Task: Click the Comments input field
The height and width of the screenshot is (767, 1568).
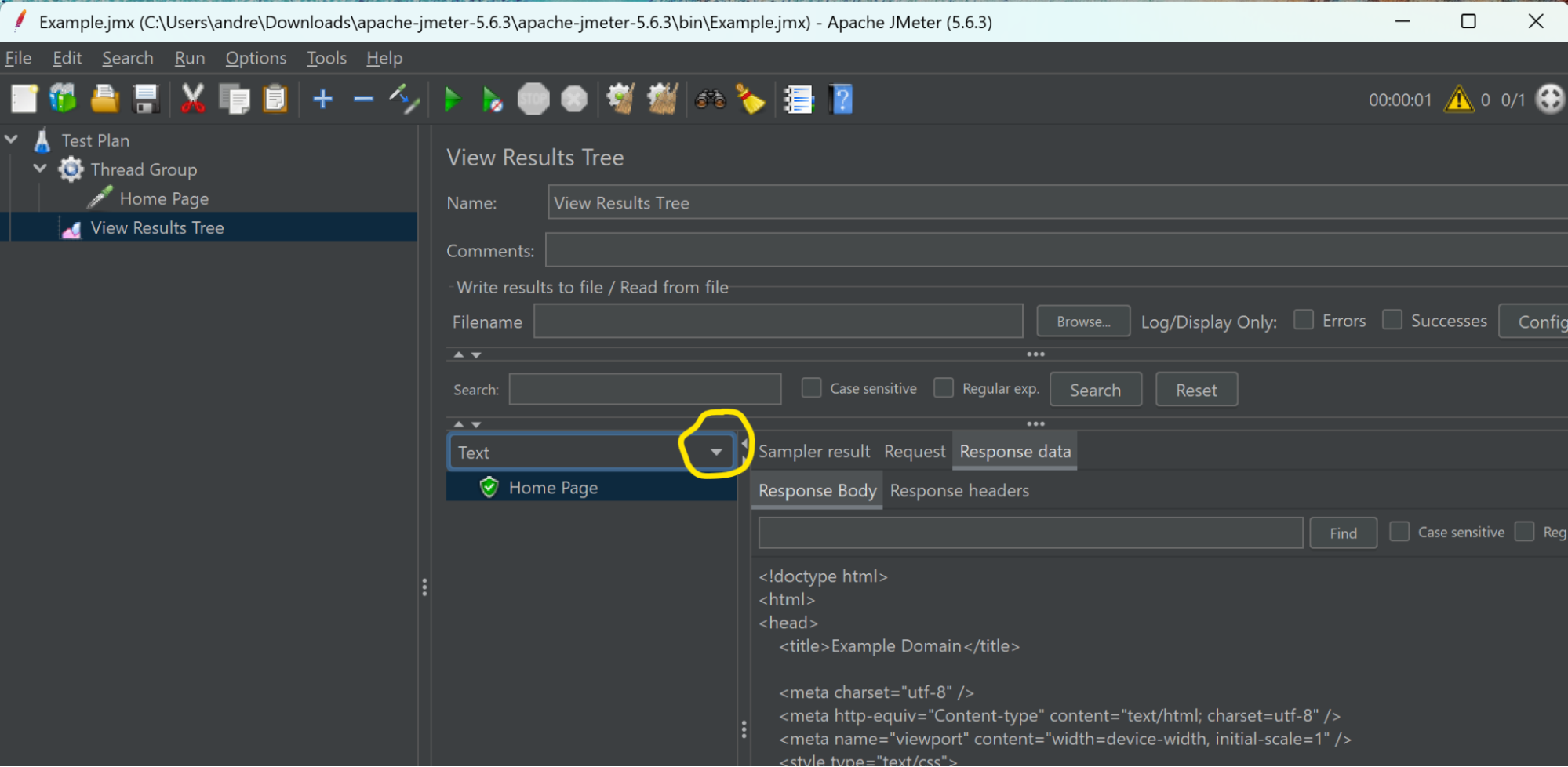Action: [x=1056, y=250]
